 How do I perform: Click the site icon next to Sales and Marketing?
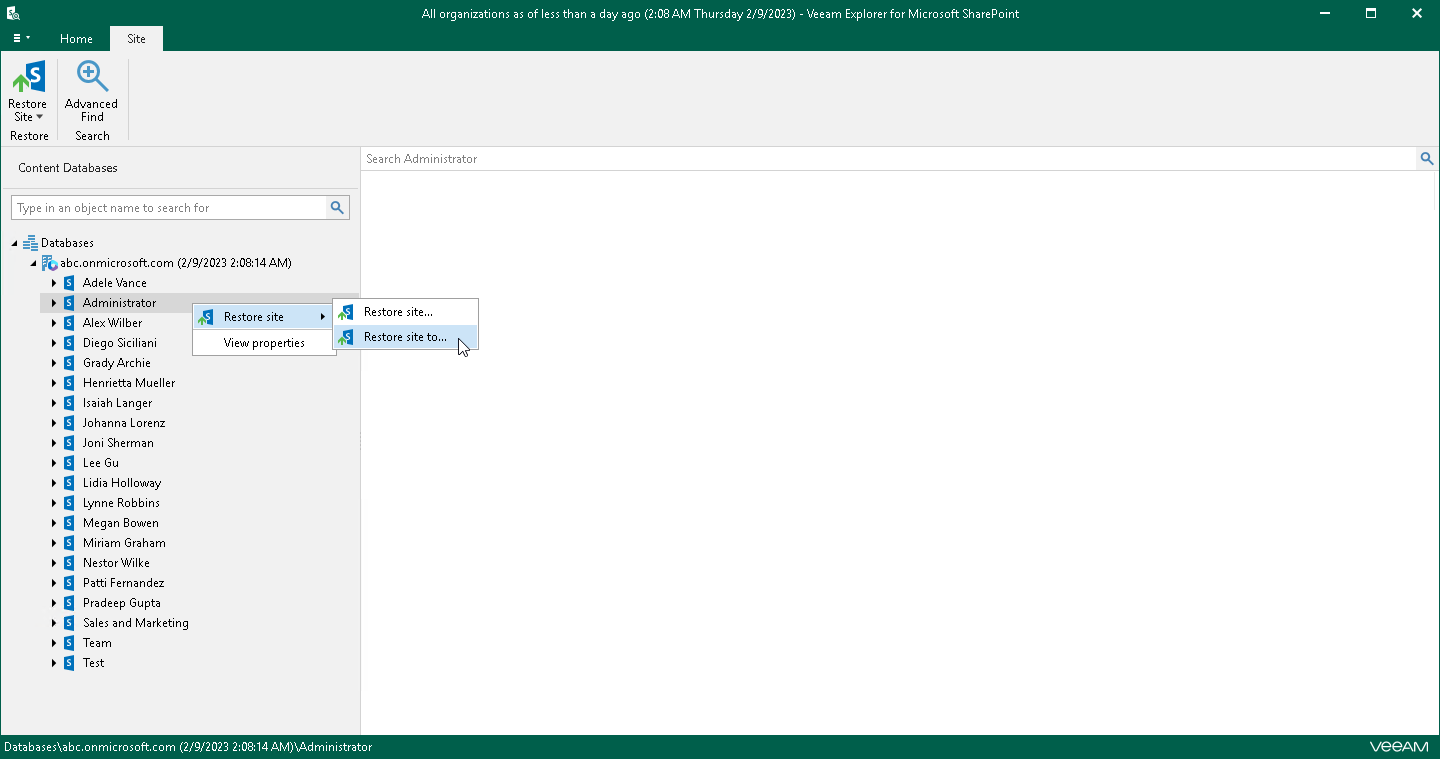68,622
